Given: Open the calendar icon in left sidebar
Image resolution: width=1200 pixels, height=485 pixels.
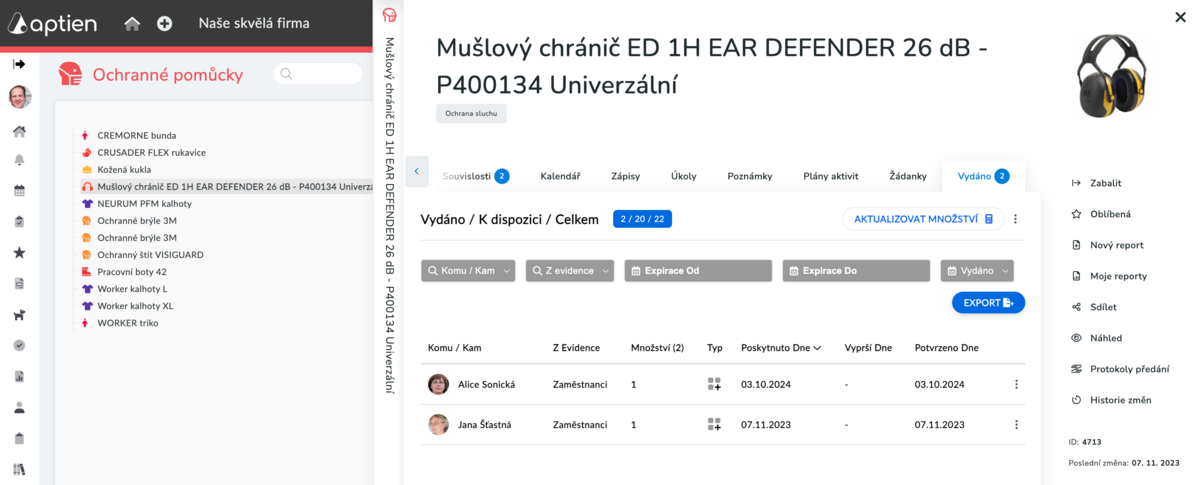Looking at the screenshot, I should tap(19, 191).
